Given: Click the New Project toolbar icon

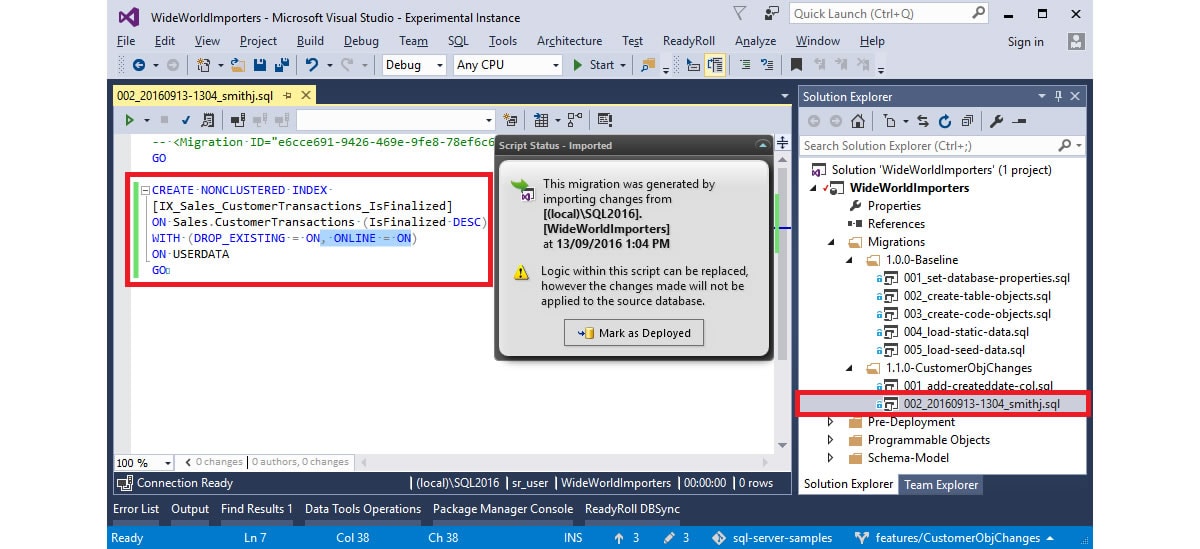Looking at the screenshot, I should pos(203,65).
